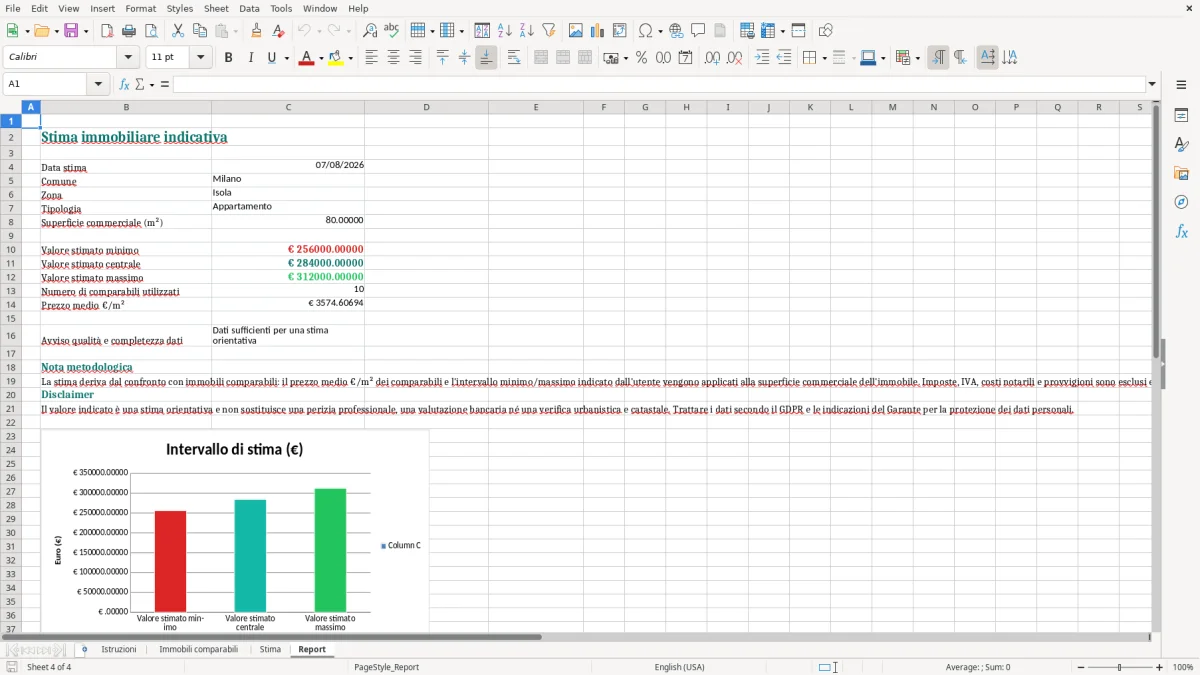The width and height of the screenshot is (1200, 675).
Task: Click the Copy icon in toolbar
Action: pyautogui.click(x=200, y=31)
